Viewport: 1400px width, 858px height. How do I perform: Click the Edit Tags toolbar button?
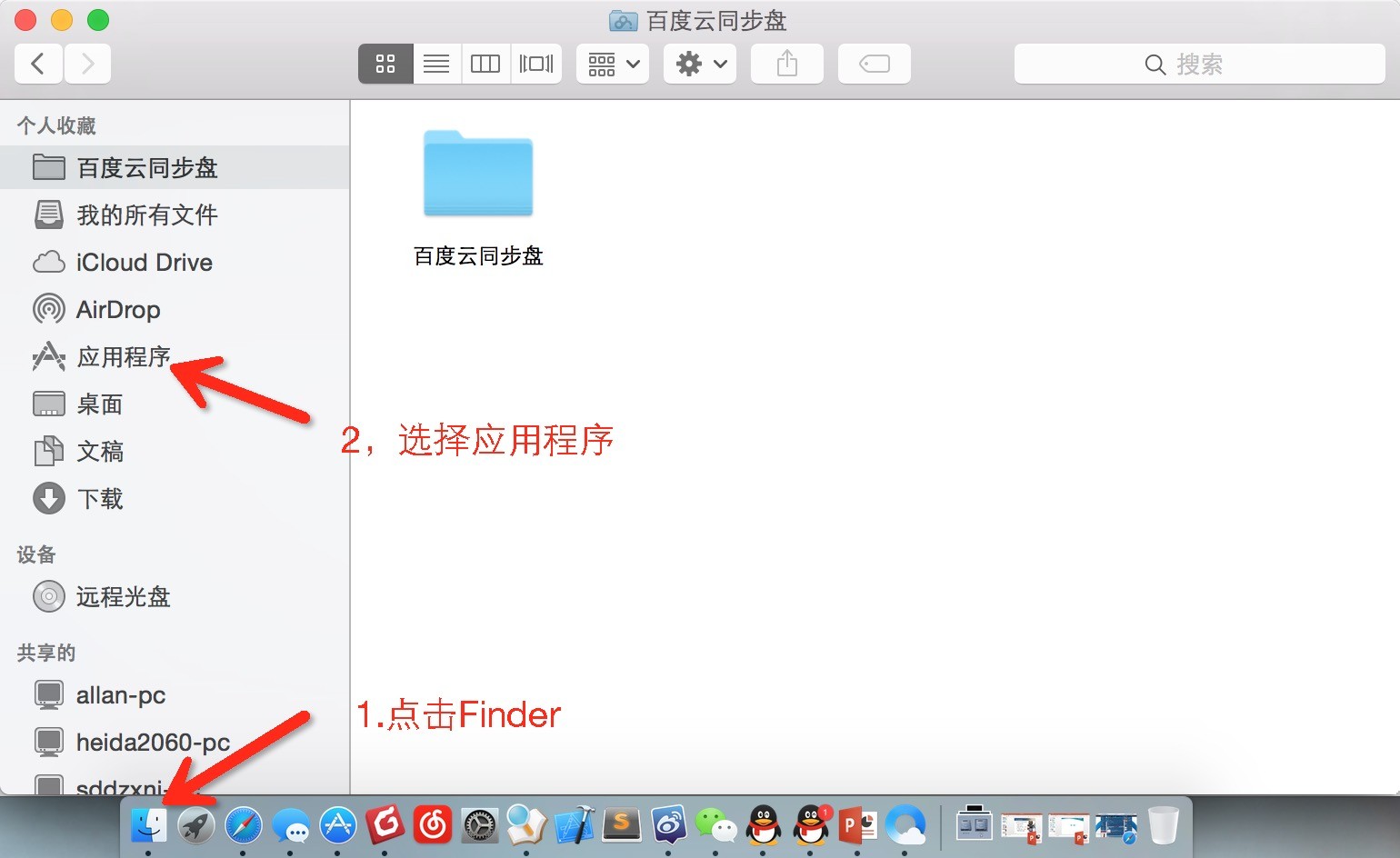[x=875, y=64]
